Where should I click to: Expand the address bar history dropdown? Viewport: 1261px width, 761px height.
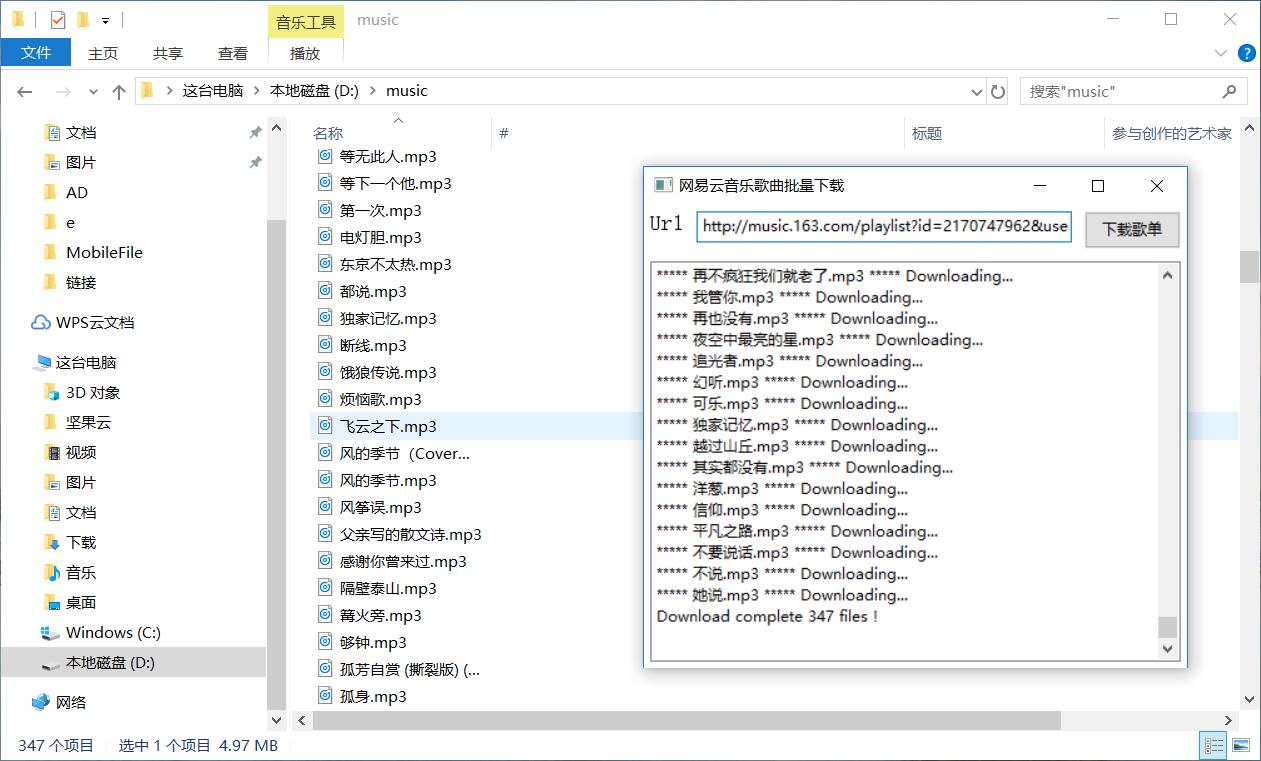tap(976, 91)
